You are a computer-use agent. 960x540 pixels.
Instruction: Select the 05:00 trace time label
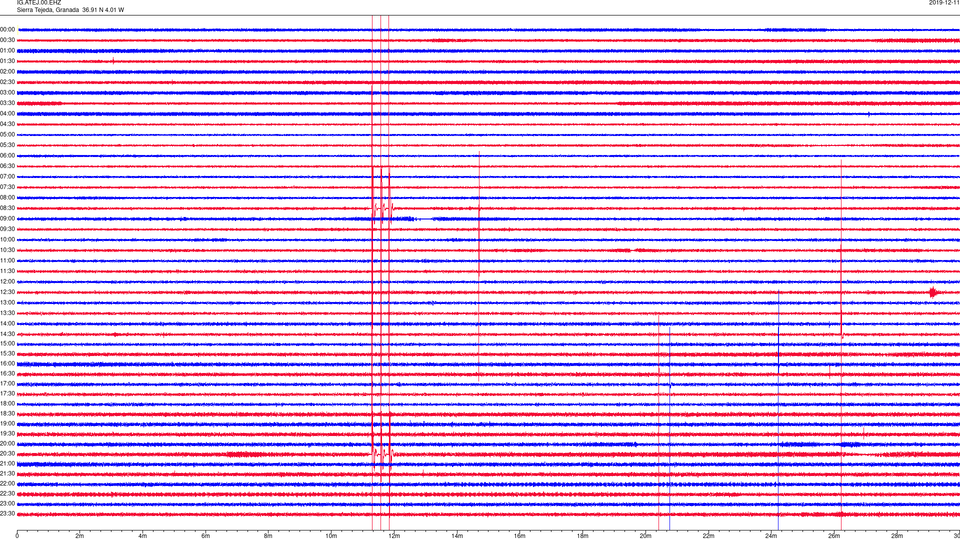(7, 135)
